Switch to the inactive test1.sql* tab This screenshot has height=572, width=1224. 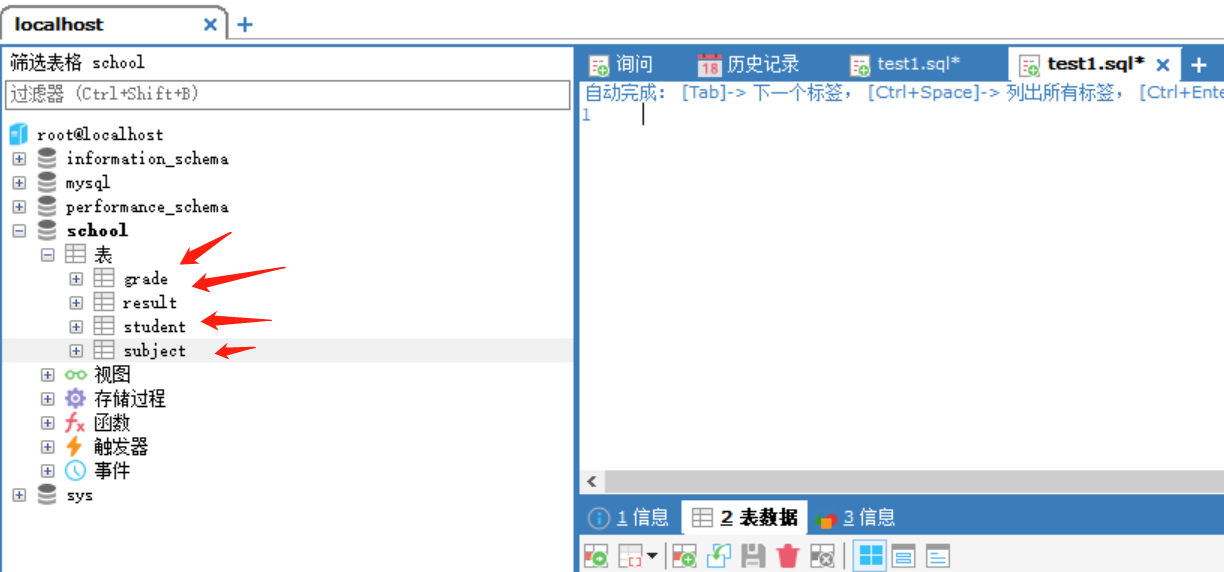905,64
